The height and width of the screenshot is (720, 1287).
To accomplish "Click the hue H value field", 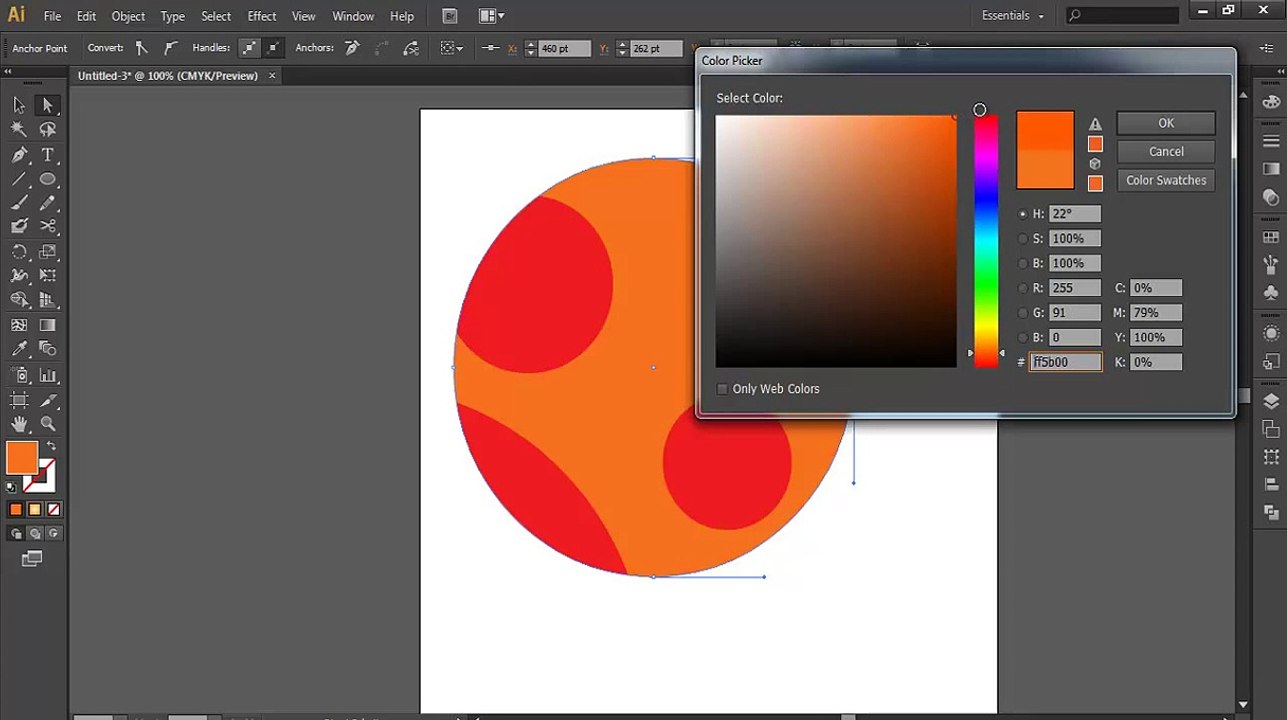I will click(x=1075, y=214).
